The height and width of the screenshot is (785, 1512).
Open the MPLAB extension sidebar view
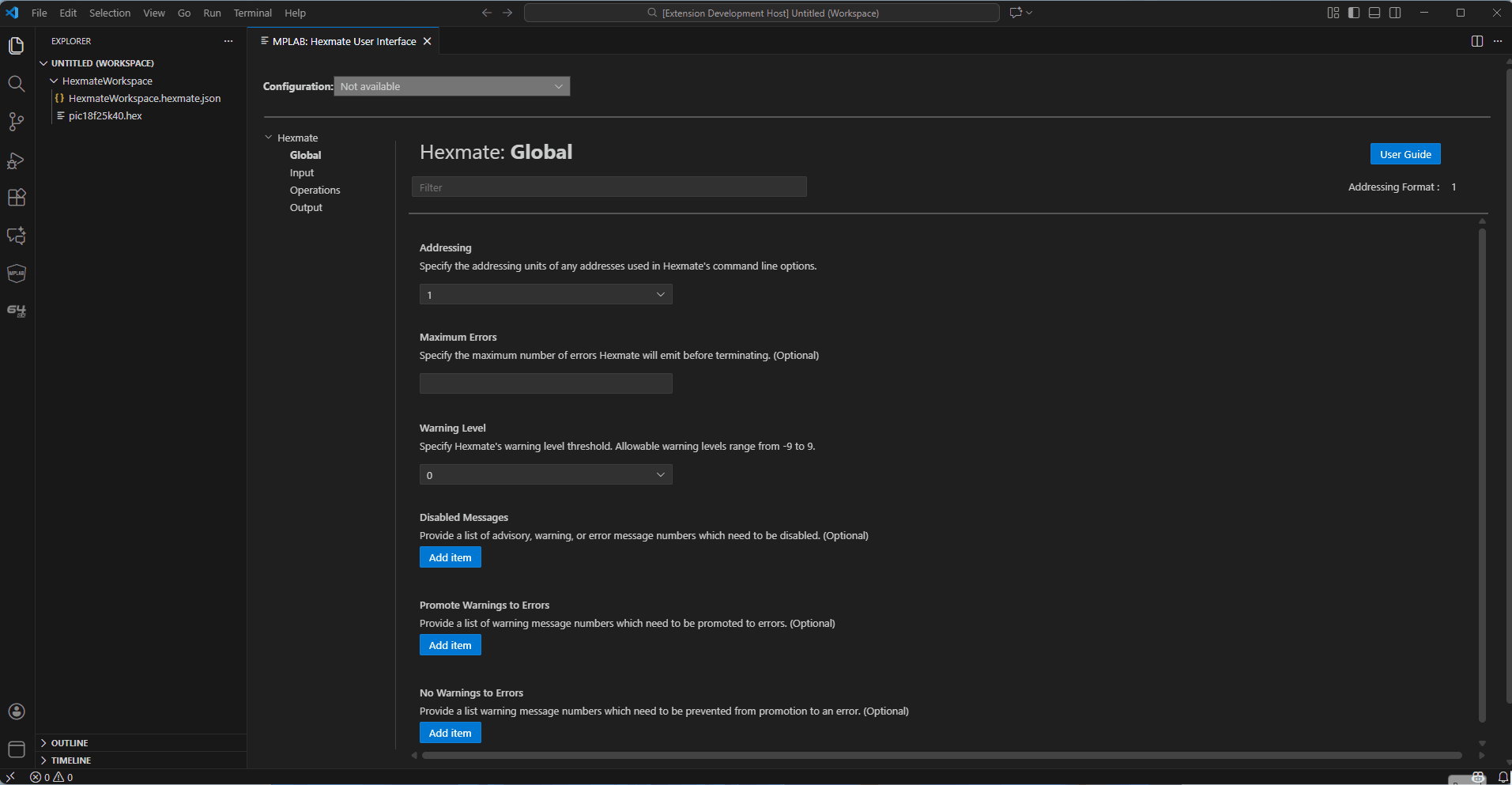click(16, 273)
